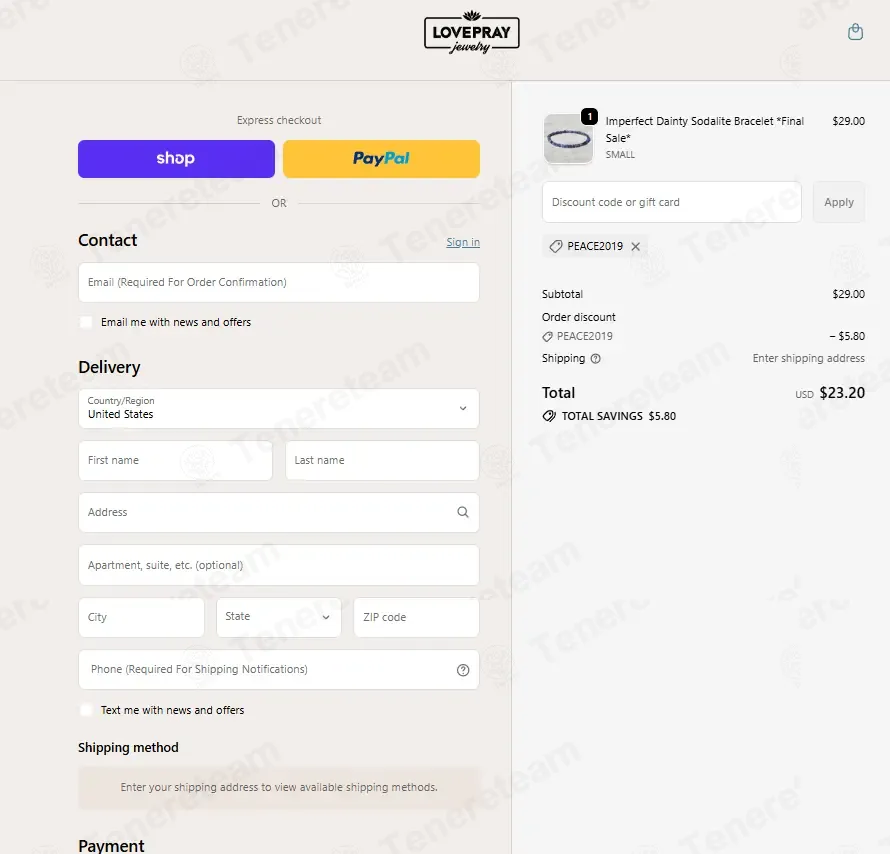This screenshot has width=890, height=854.
Task: Follow the Sign in link
Action: [x=463, y=242]
